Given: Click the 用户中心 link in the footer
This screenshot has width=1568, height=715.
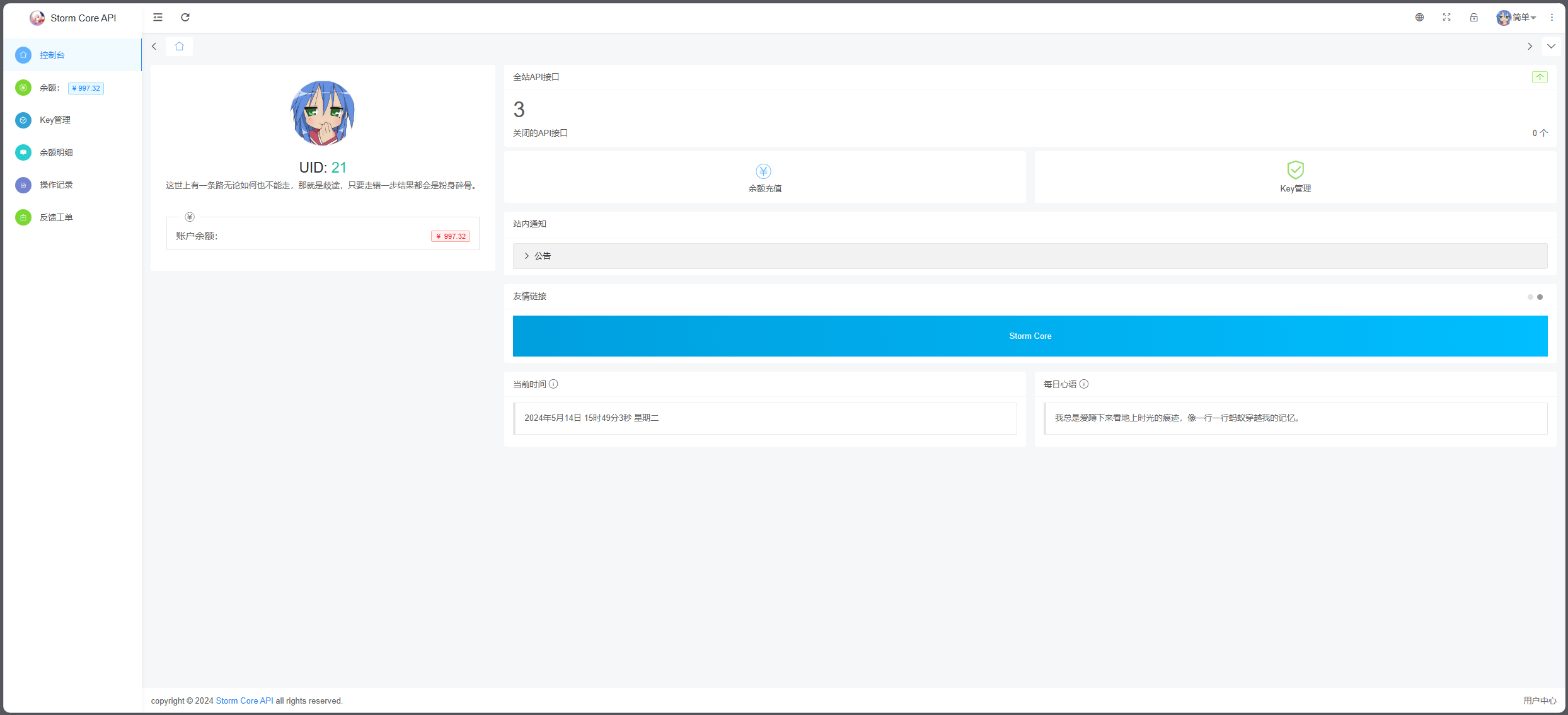Looking at the screenshot, I should [x=1540, y=700].
